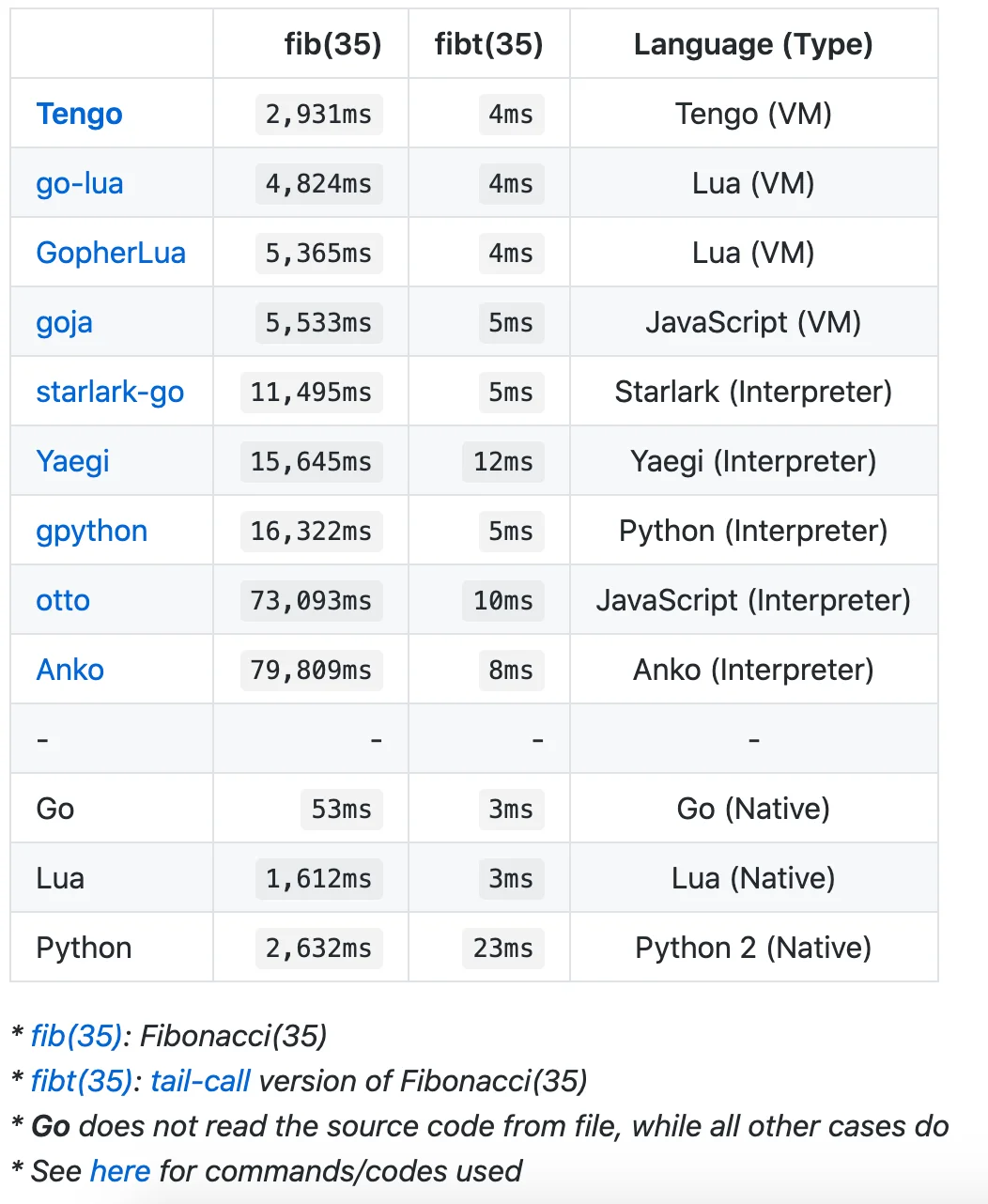Follow the gpython link

tap(92, 531)
